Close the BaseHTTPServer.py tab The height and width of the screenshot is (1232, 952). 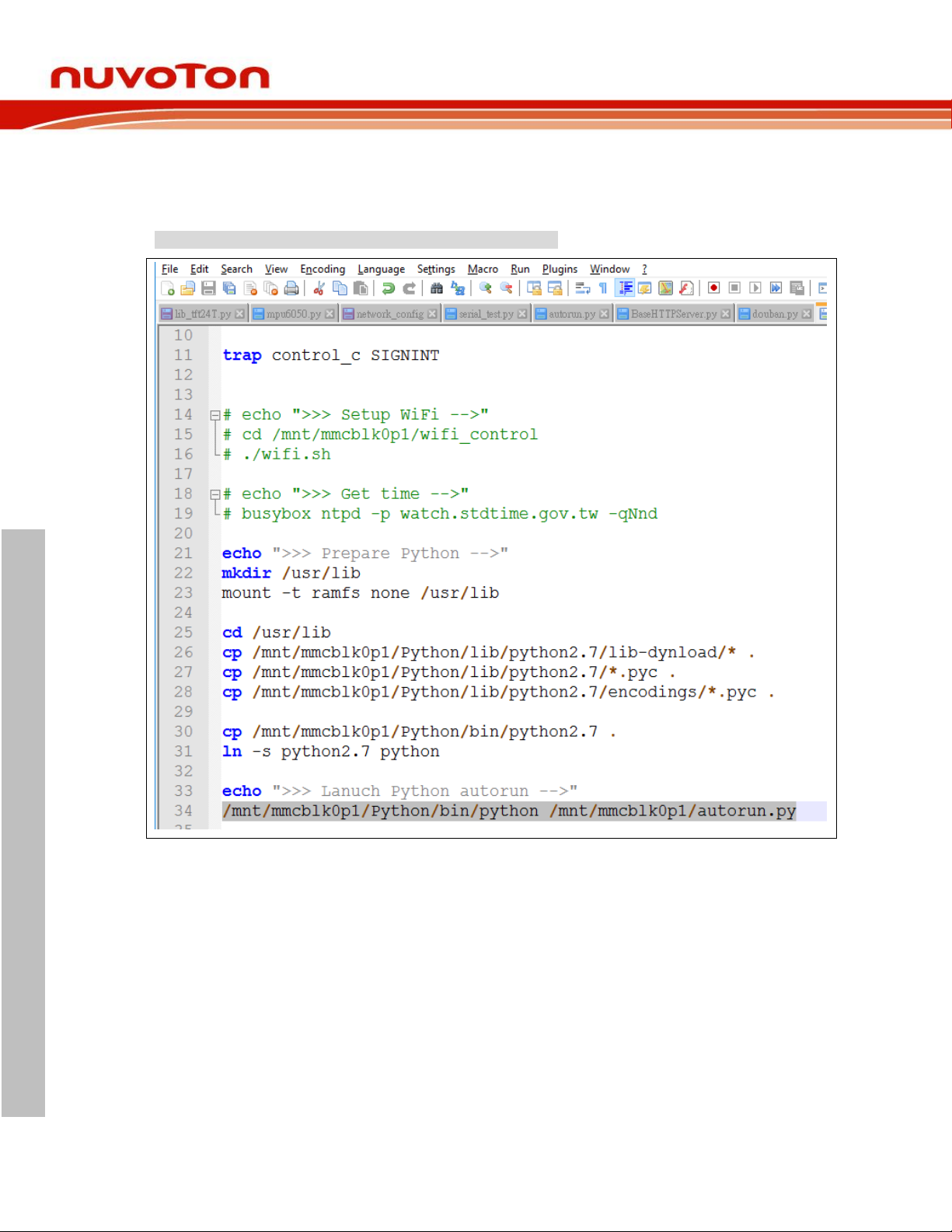(725, 314)
